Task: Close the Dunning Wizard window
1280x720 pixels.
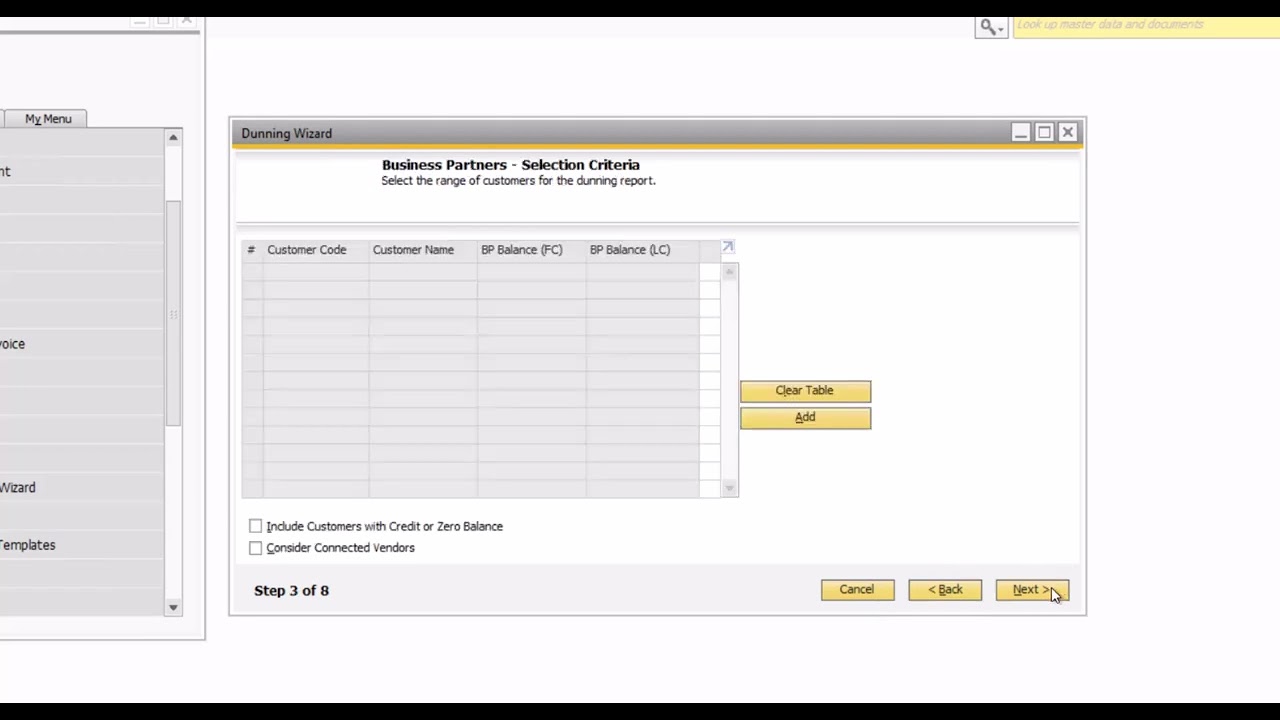Action: click(x=1068, y=133)
